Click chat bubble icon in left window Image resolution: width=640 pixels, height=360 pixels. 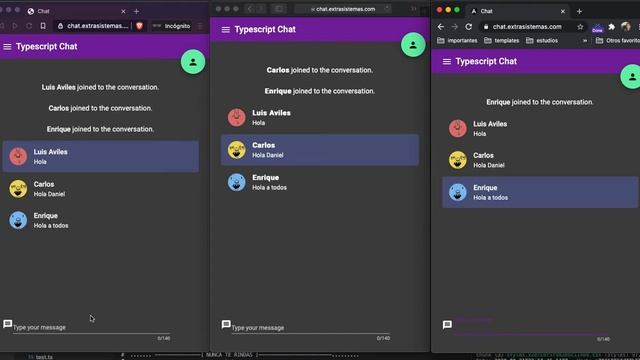[7, 324]
